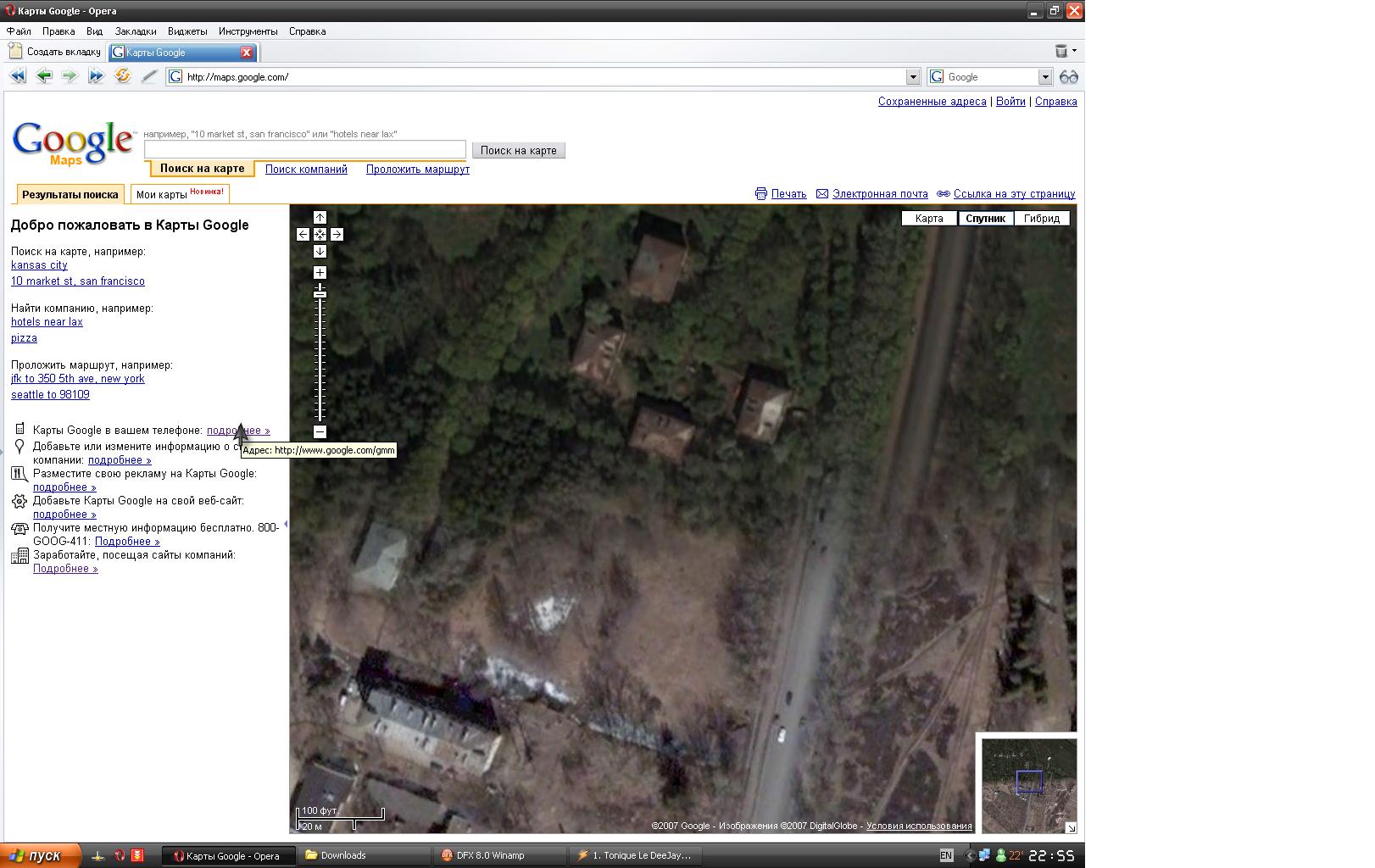Click the center map reset icon
Screen dimensions: 1375x868
pyautogui.click(x=320, y=235)
